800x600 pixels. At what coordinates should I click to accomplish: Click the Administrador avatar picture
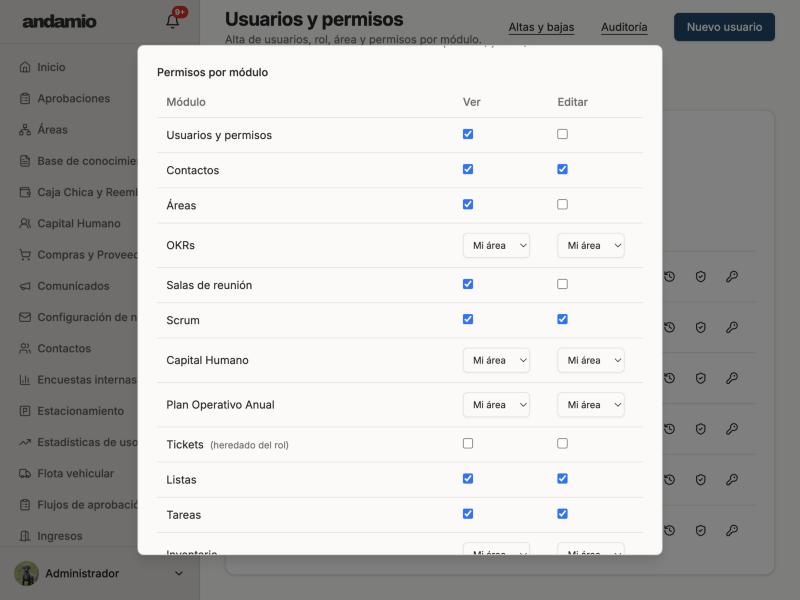click(x=27, y=573)
